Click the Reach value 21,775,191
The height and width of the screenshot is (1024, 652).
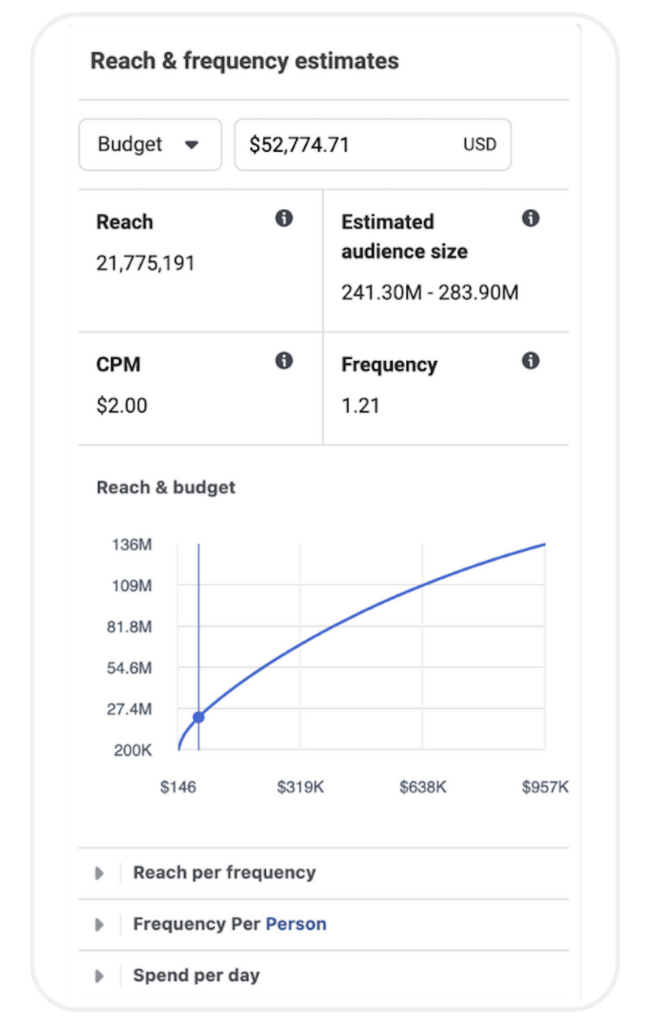coord(146,263)
